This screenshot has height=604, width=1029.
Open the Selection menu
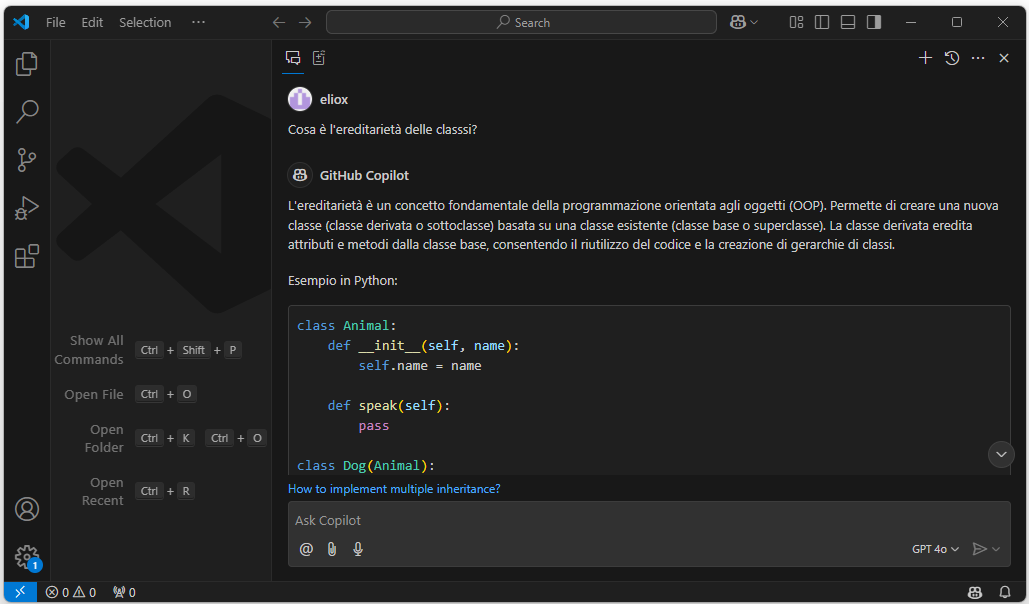pos(145,22)
